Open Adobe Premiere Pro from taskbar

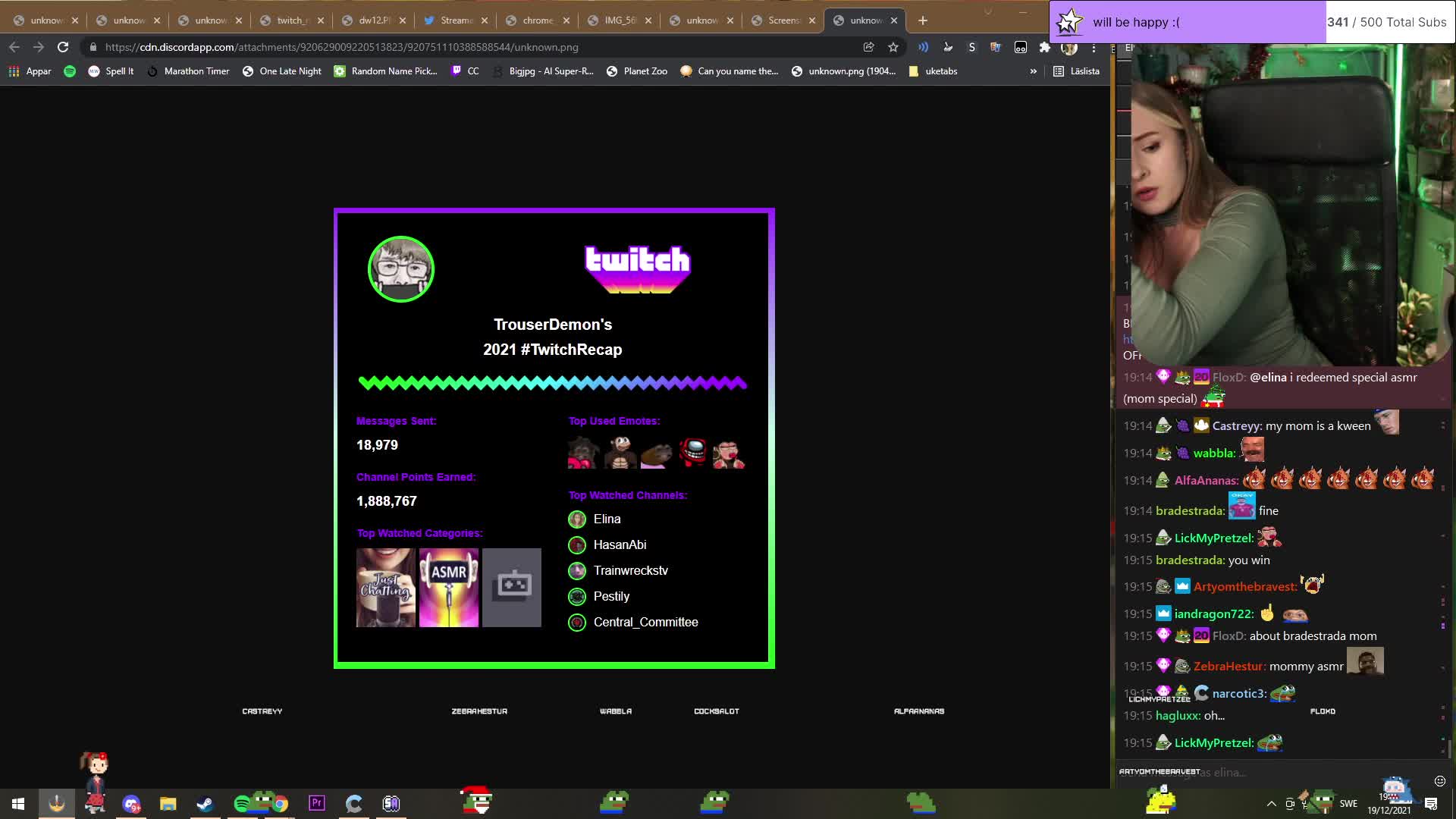pos(317,803)
